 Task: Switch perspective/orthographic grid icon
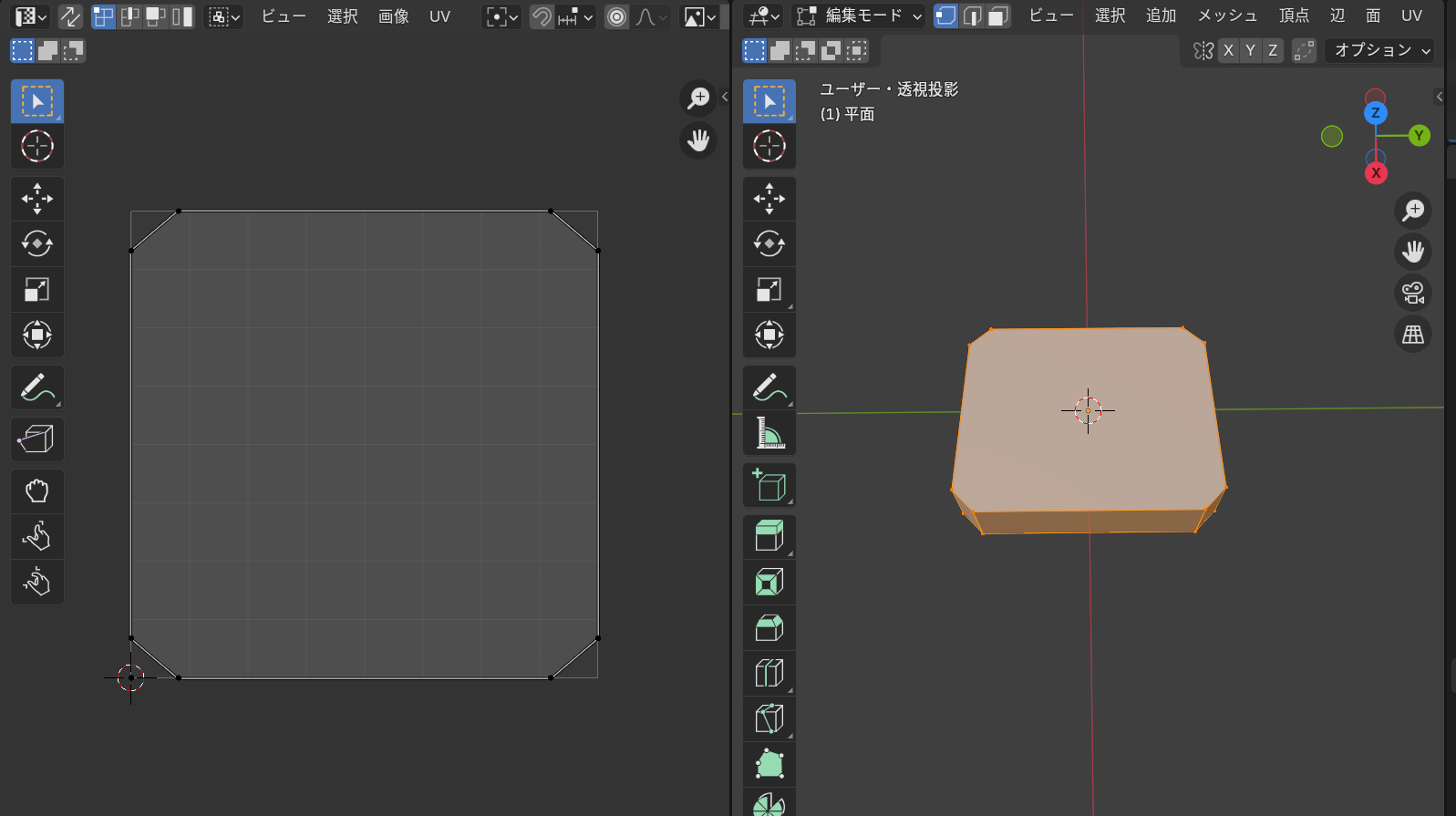tap(1413, 335)
